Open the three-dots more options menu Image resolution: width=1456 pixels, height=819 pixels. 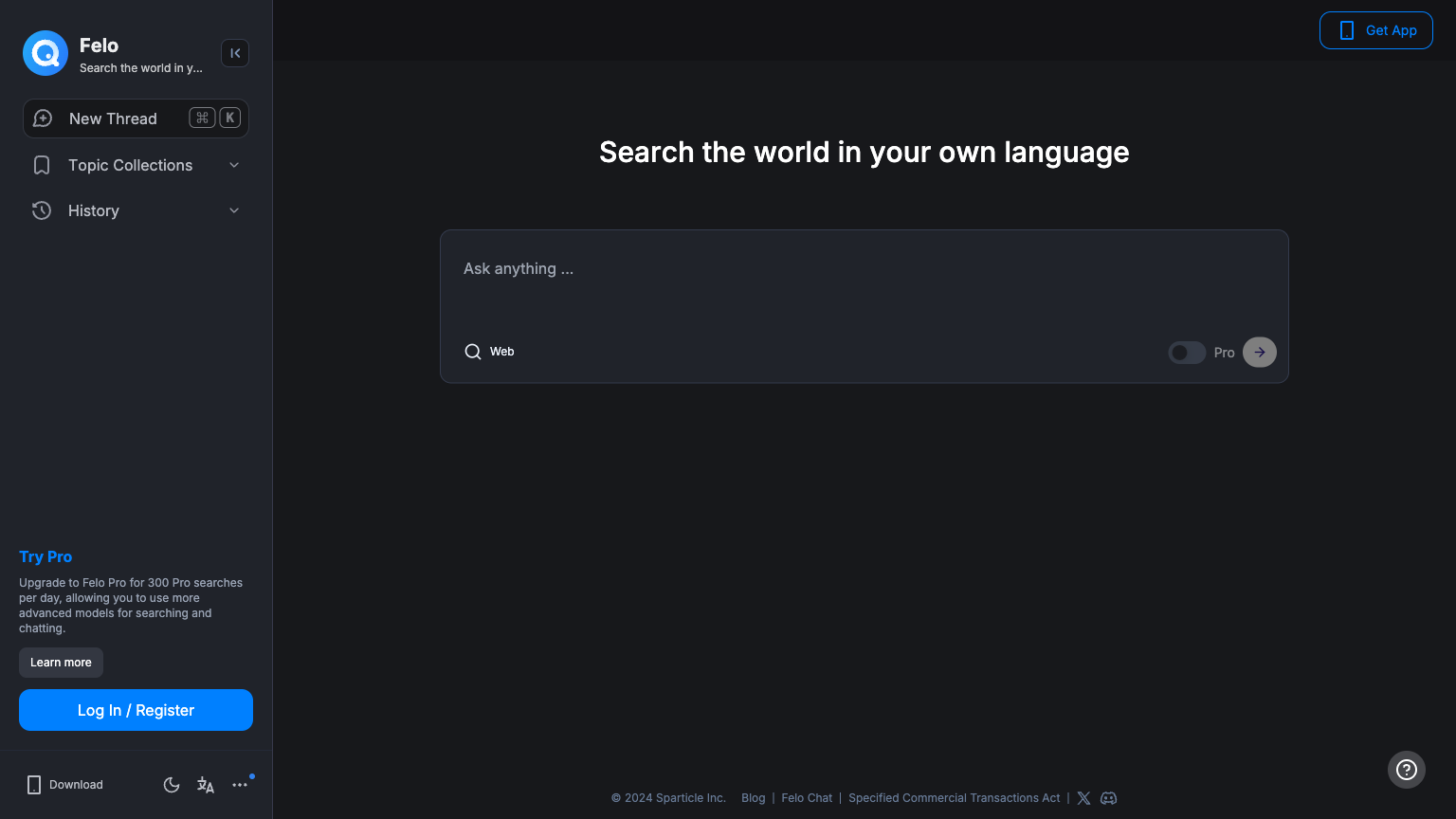pyautogui.click(x=240, y=785)
